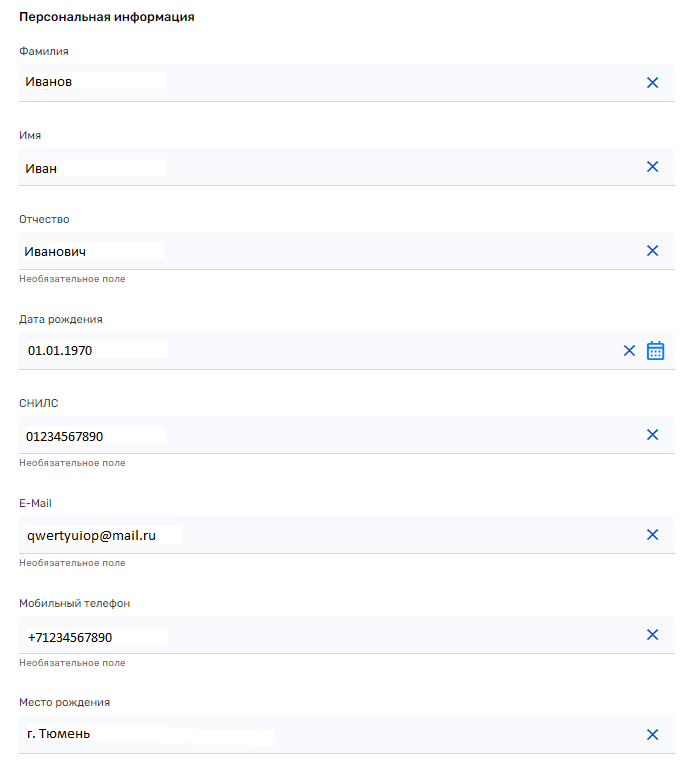Clear the Фамилия field with X icon
The height and width of the screenshot is (771, 694).
(652, 83)
